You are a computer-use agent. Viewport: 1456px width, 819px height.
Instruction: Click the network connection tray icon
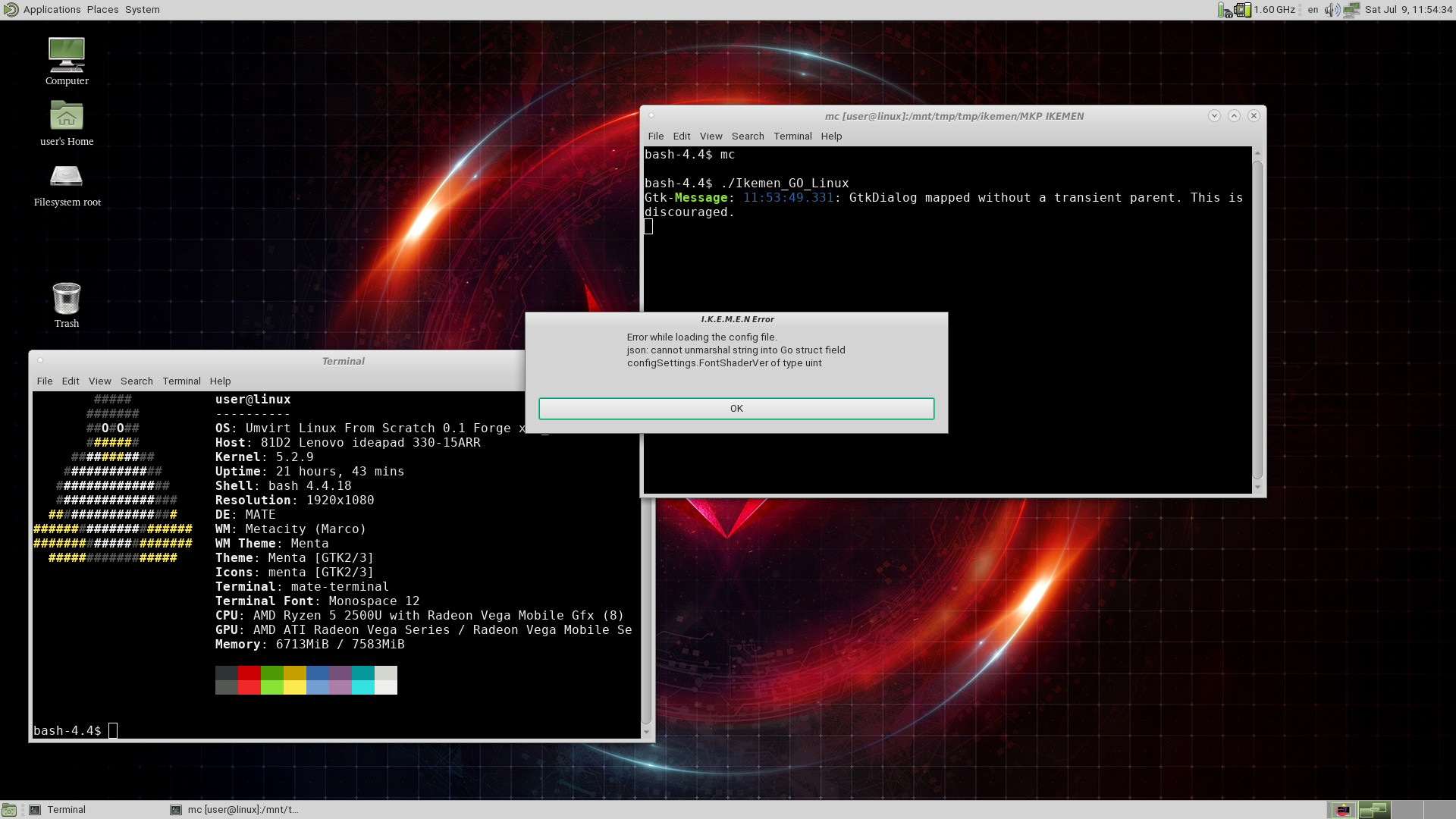[x=1351, y=10]
